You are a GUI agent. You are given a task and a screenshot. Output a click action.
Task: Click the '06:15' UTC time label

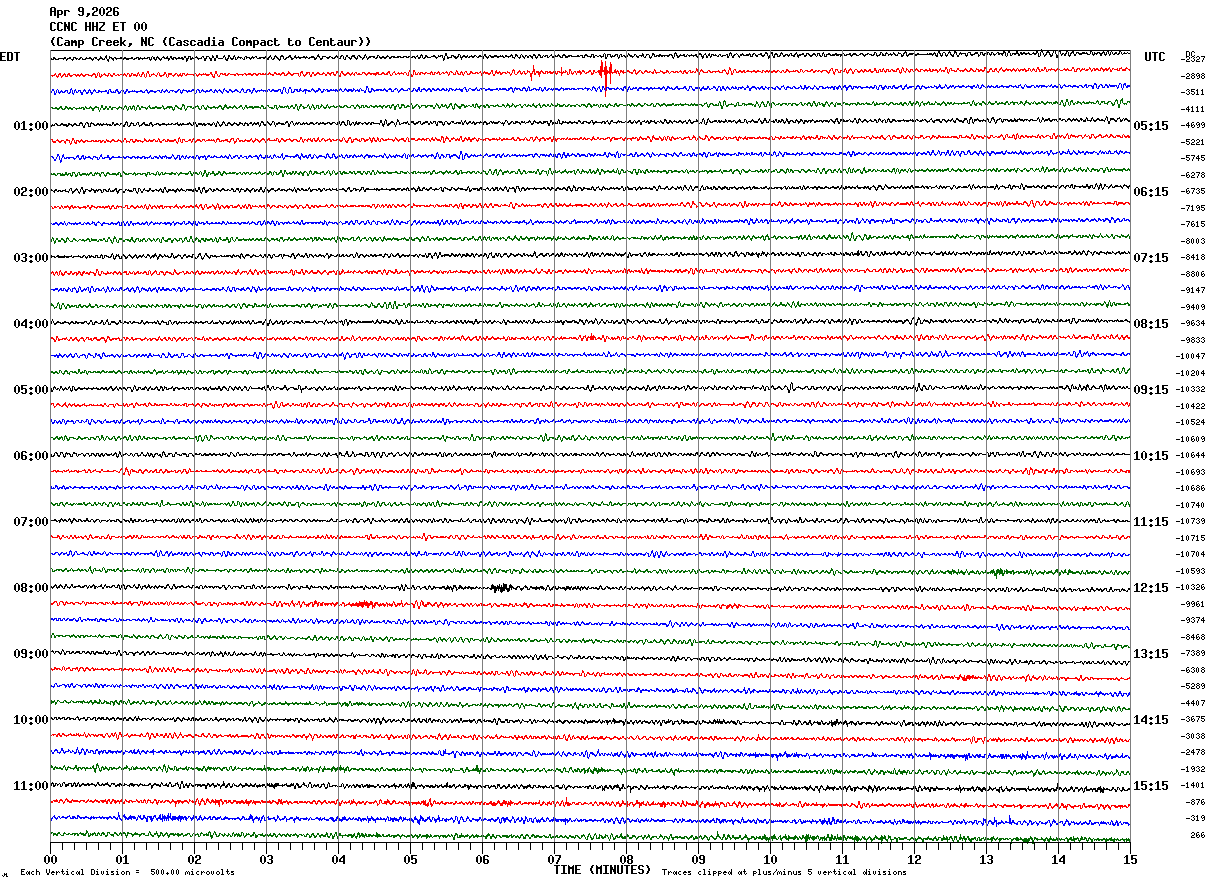(x=1151, y=192)
